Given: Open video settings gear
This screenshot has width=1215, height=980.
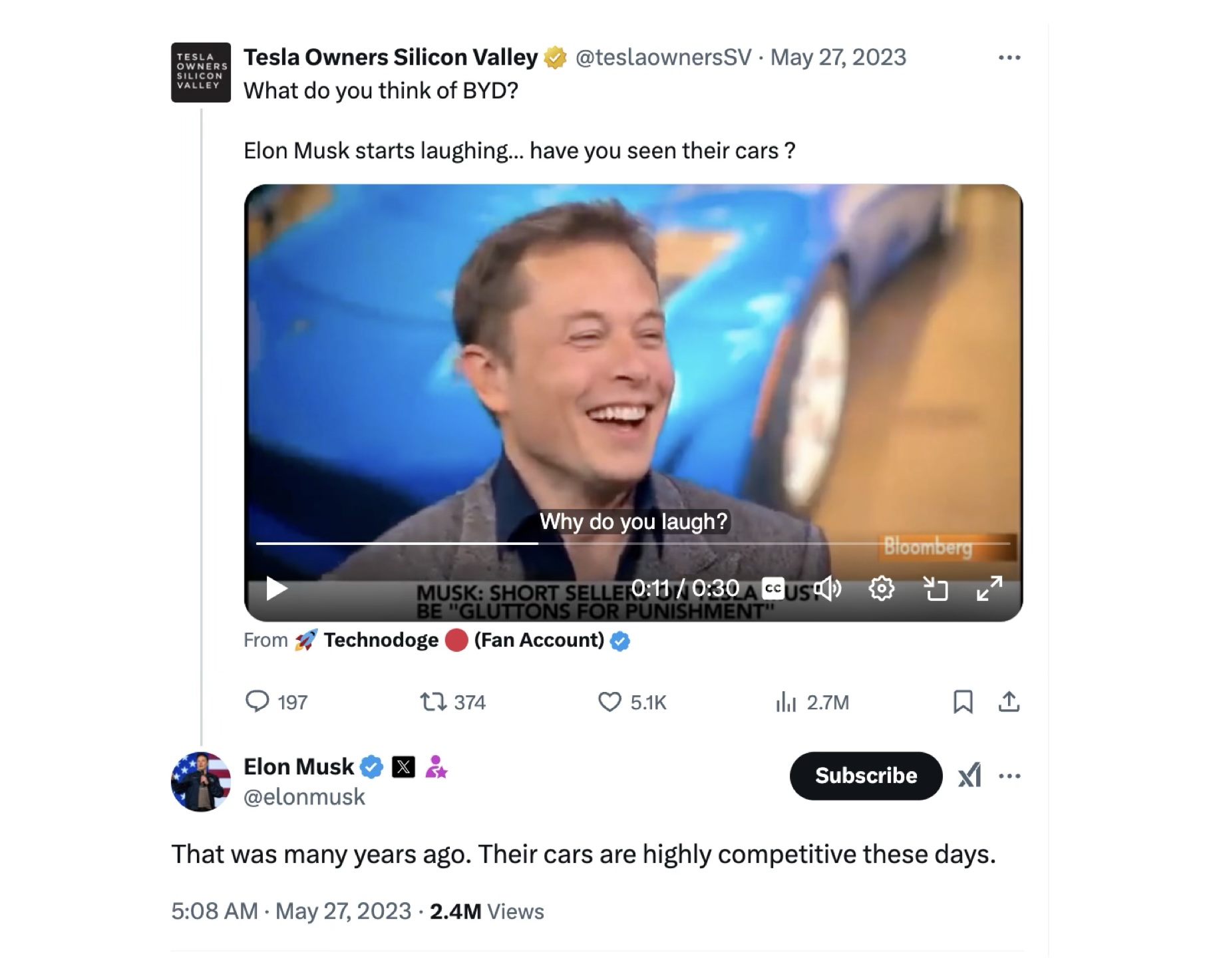Looking at the screenshot, I should (x=882, y=588).
